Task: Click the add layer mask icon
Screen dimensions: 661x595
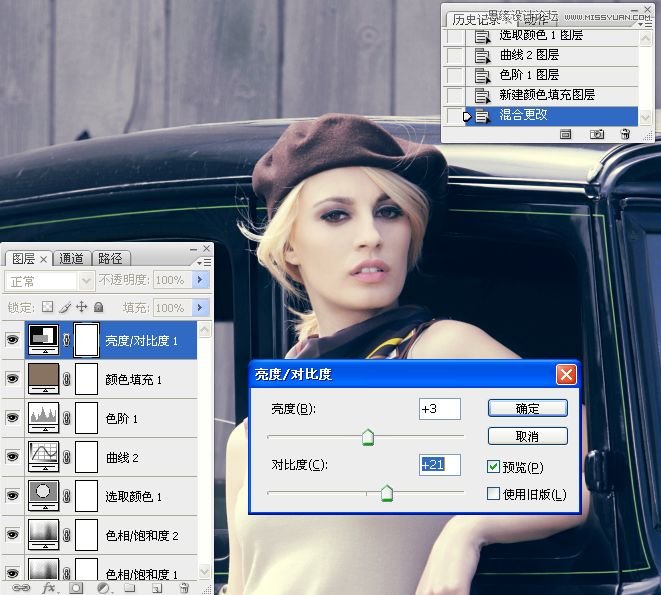Action: pos(75,588)
